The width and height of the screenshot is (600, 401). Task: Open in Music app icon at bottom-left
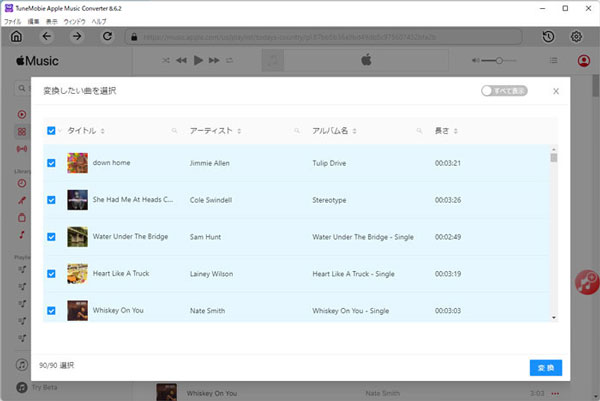pyautogui.click(x=22, y=365)
